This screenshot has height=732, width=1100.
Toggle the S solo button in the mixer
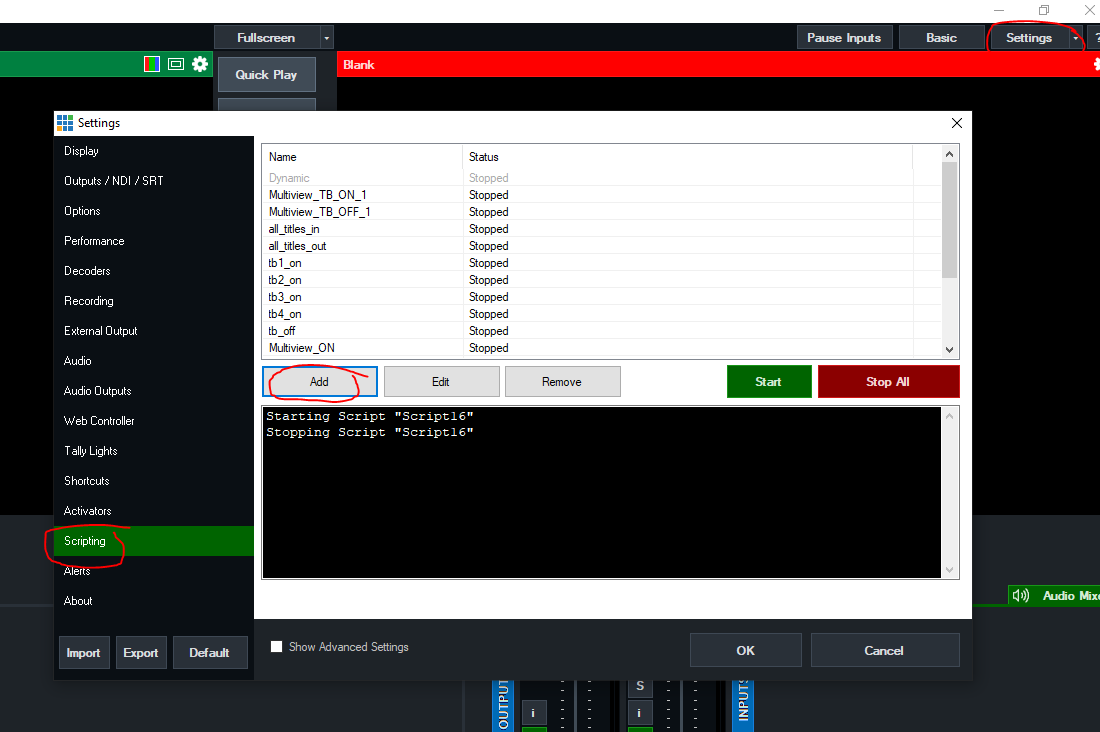pyautogui.click(x=639, y=687)
